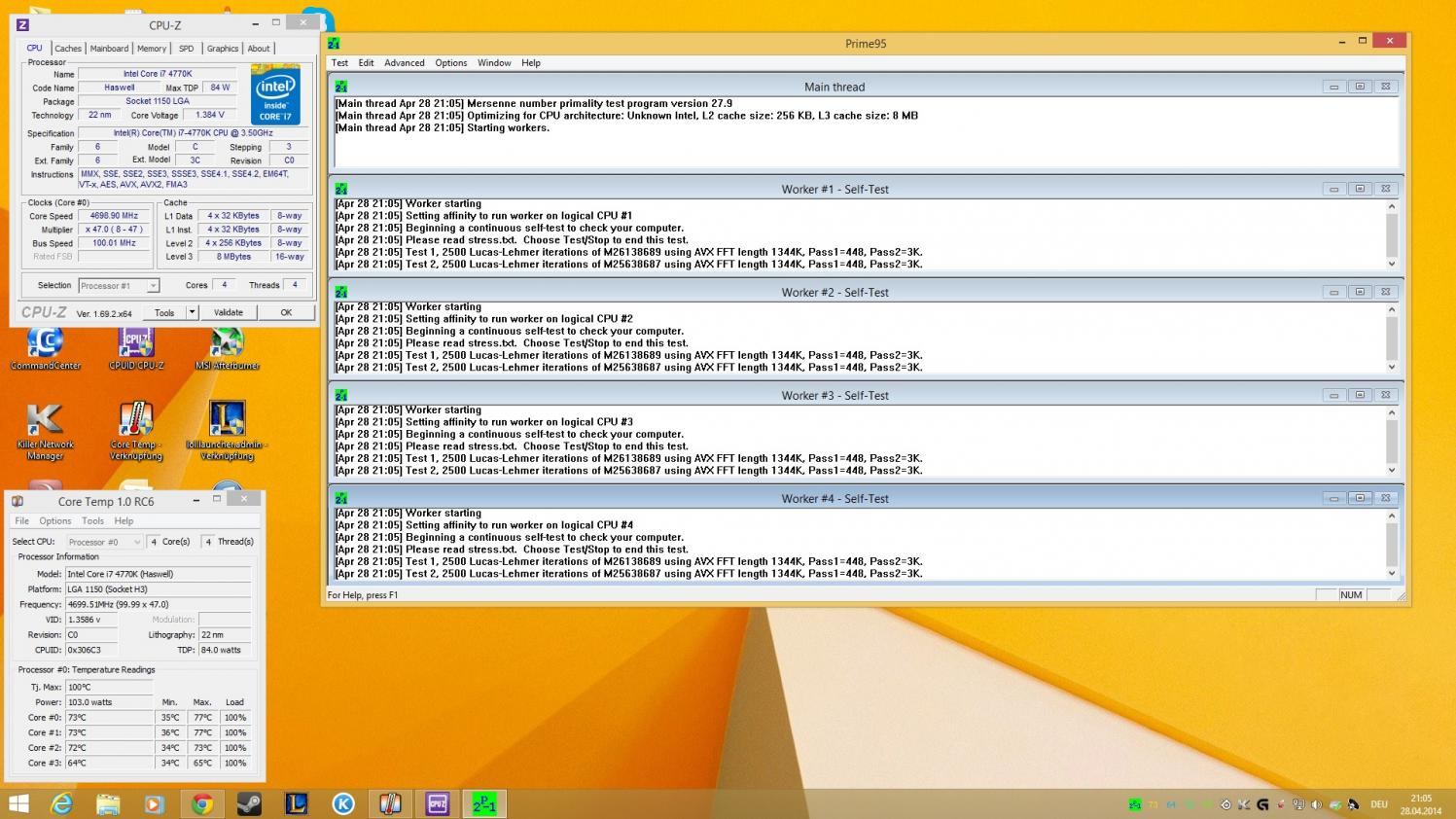Click the Logitech G tray icon

coord(1262,804)
